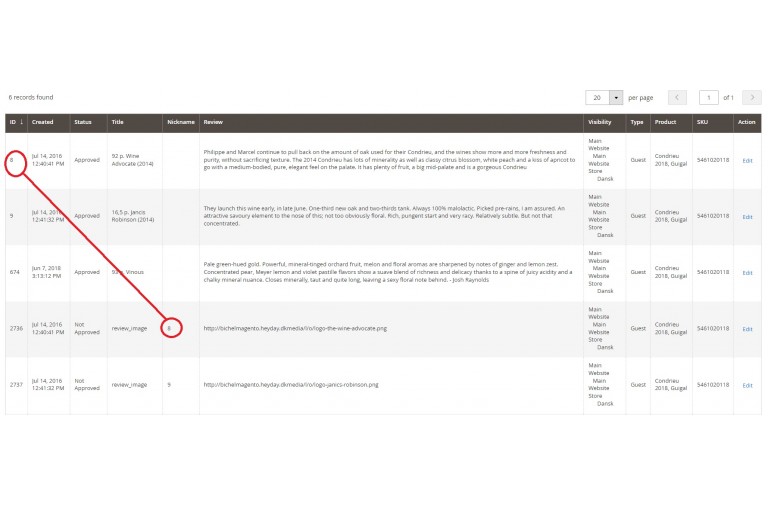This screenshot has width=768, height=505.
Task: Edit the review with ID 674
Action: point(747,273)
